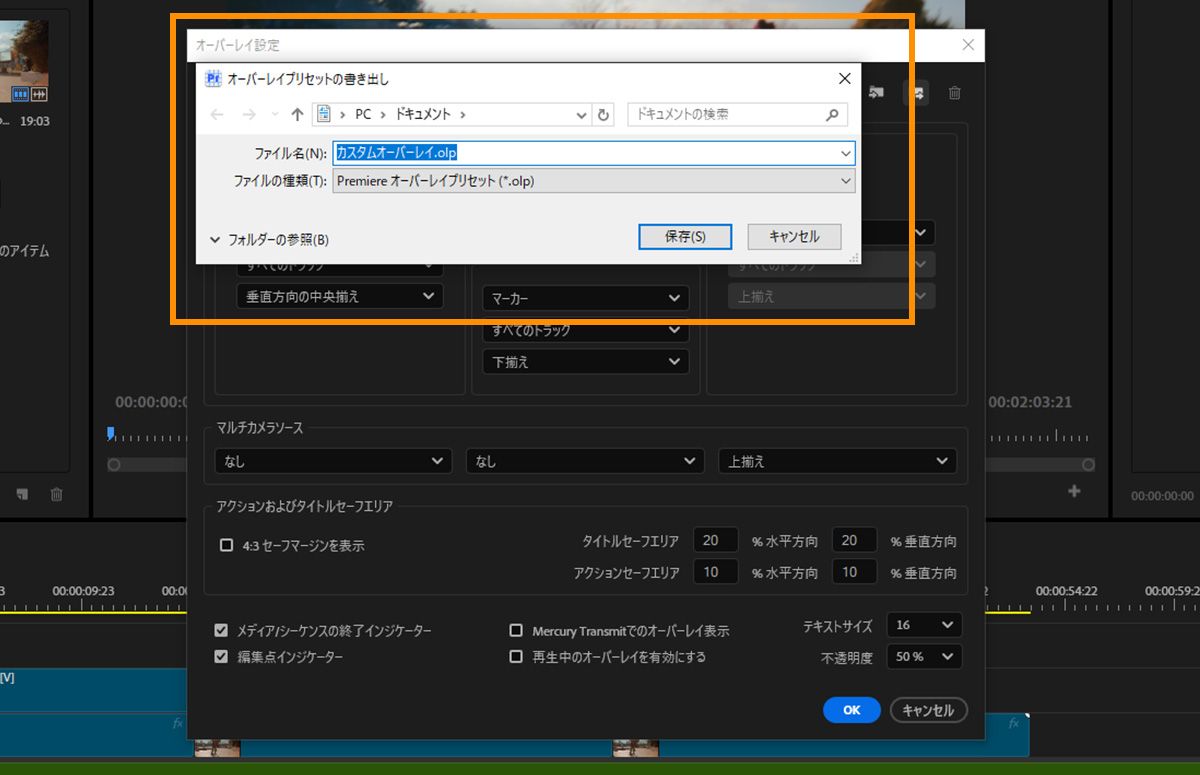Click 保存(S) button
The height and width of the screenshot is (775, 1200).
[x=685, y=237]
